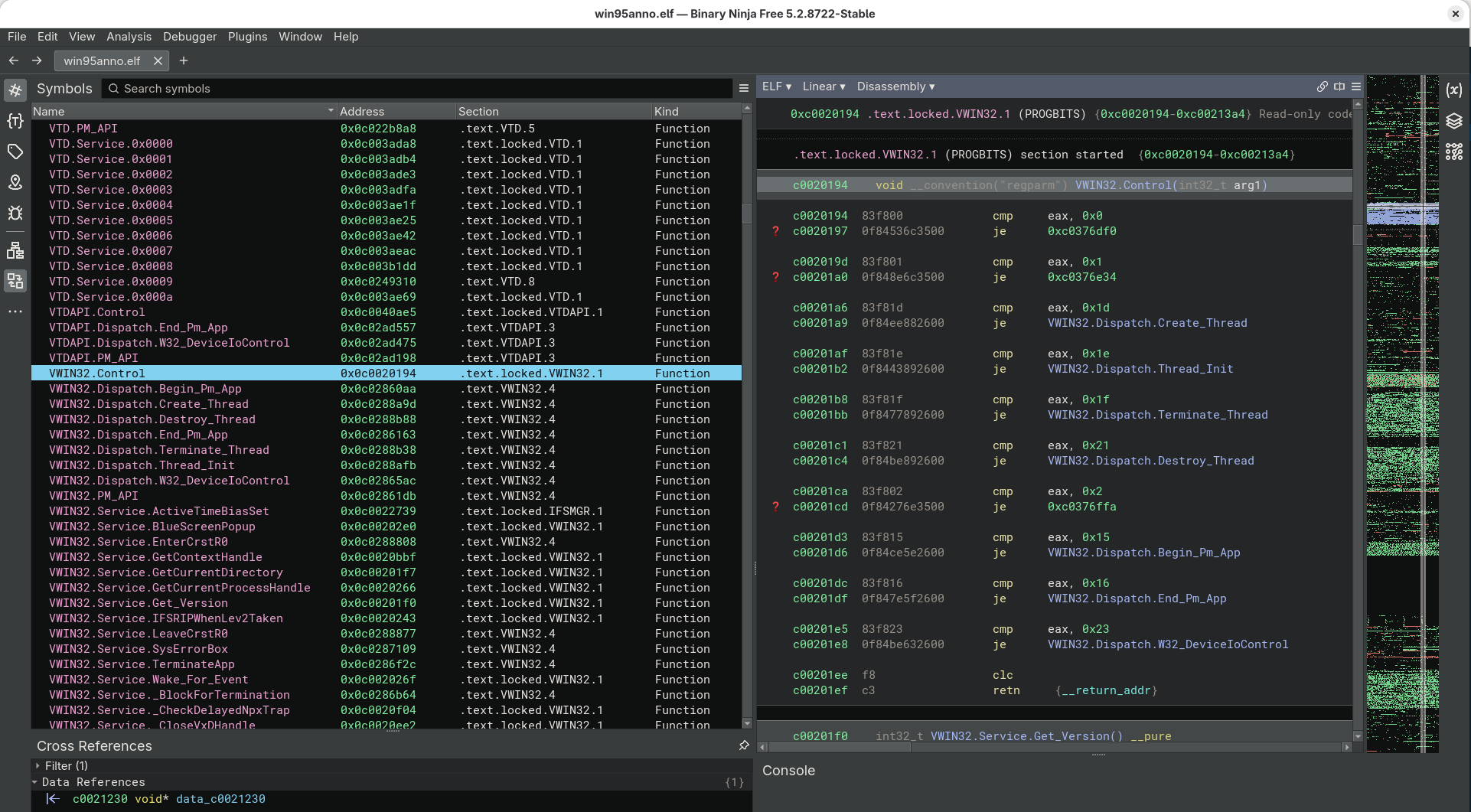This screenshot has height=812, width=1471.
Task: Toggle the Cross References sidebar icon
Action: pyautogui.click(x=15, y=281)
